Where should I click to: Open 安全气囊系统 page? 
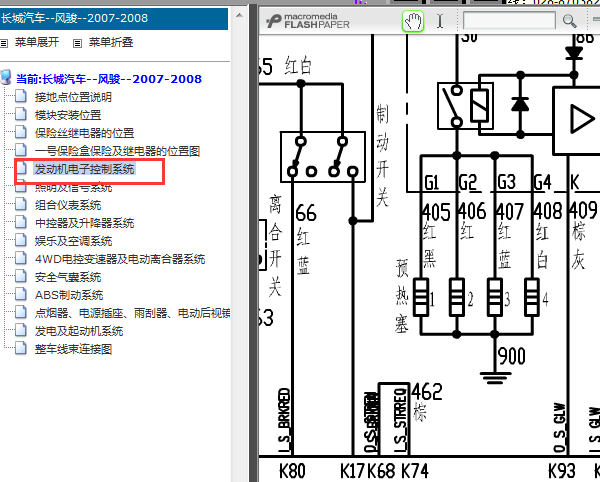(x=68, y=277)
